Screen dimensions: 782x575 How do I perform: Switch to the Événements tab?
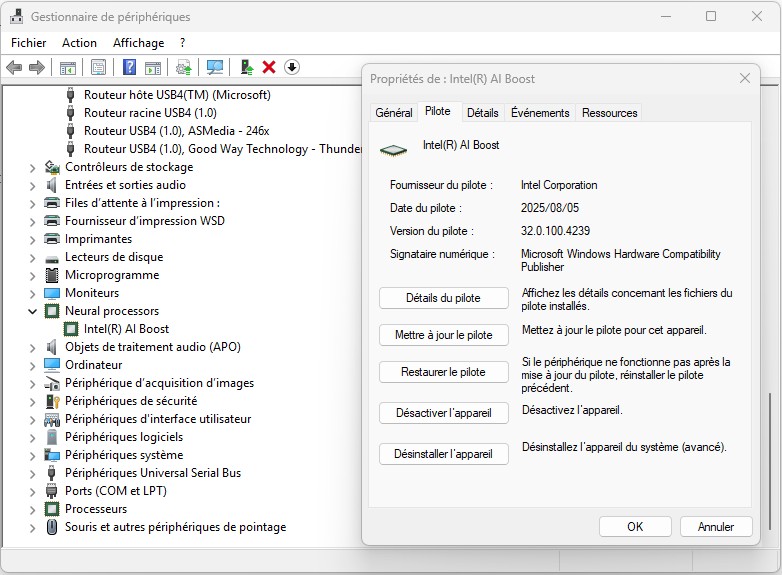tap(540, 113)
